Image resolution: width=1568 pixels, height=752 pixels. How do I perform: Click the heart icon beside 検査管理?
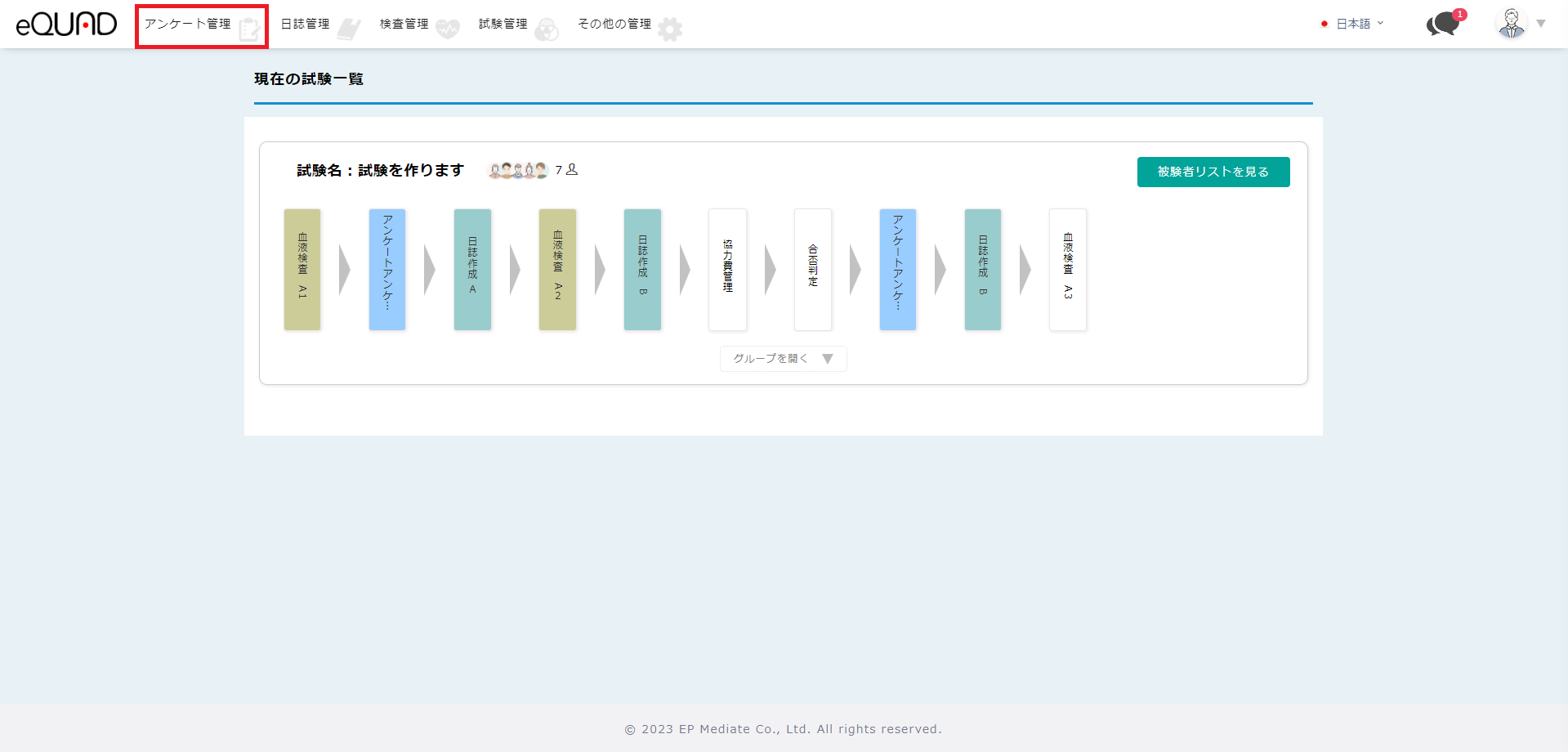[448, 29]
